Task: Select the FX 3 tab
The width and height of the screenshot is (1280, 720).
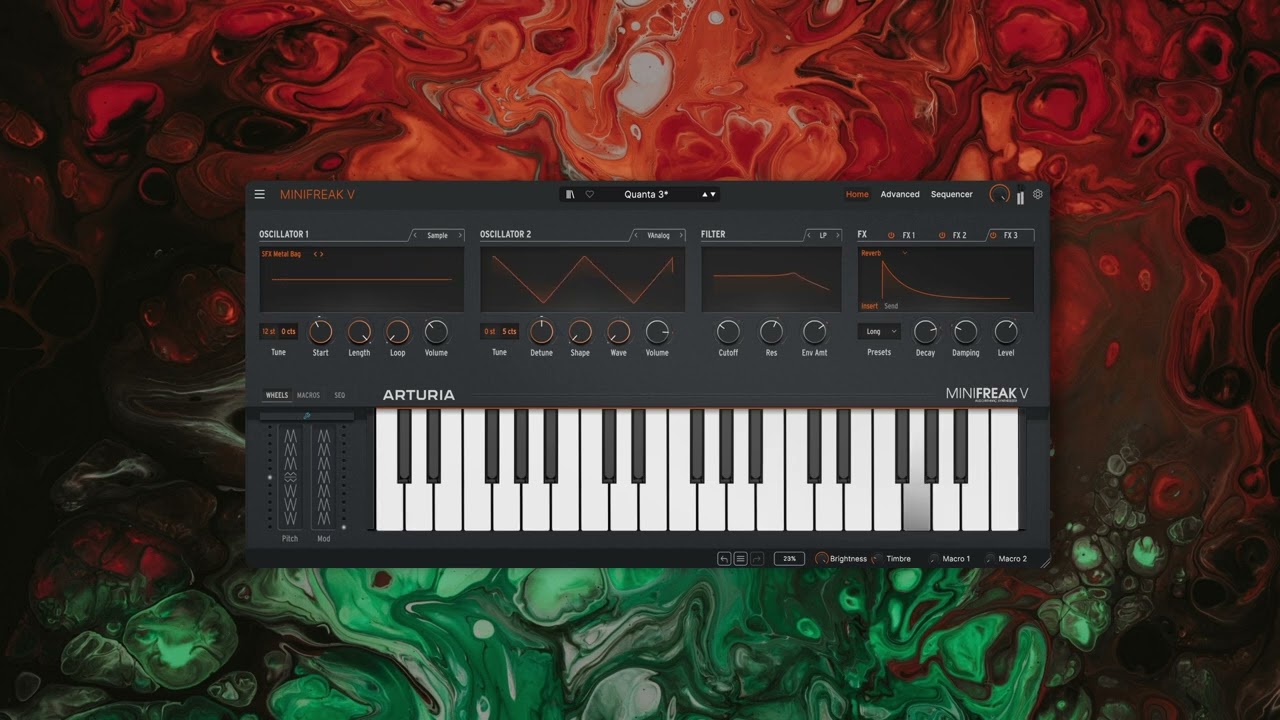Action: [1011, 236]
